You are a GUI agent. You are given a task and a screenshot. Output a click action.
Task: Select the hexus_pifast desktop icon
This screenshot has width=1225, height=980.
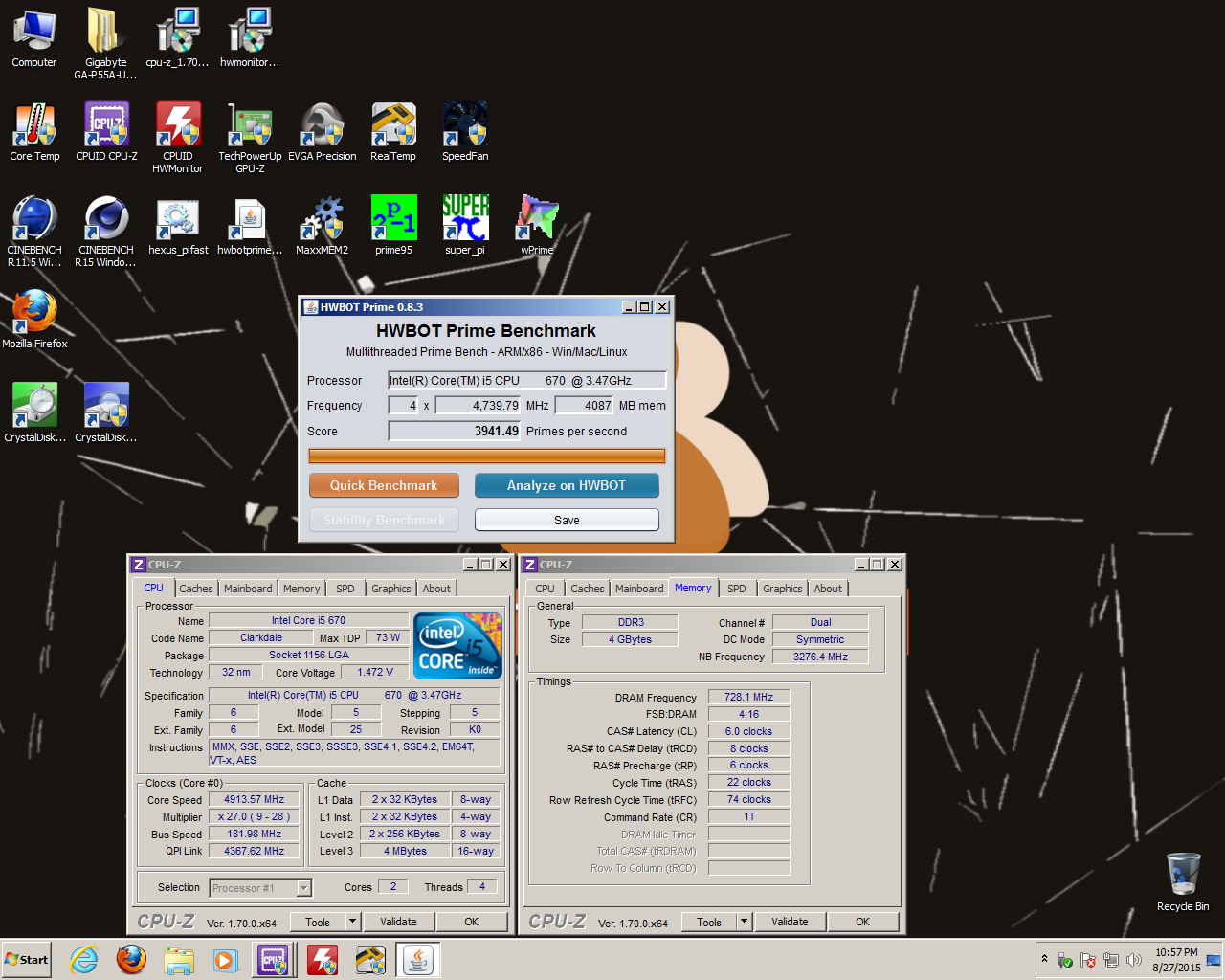coord(178,226)
